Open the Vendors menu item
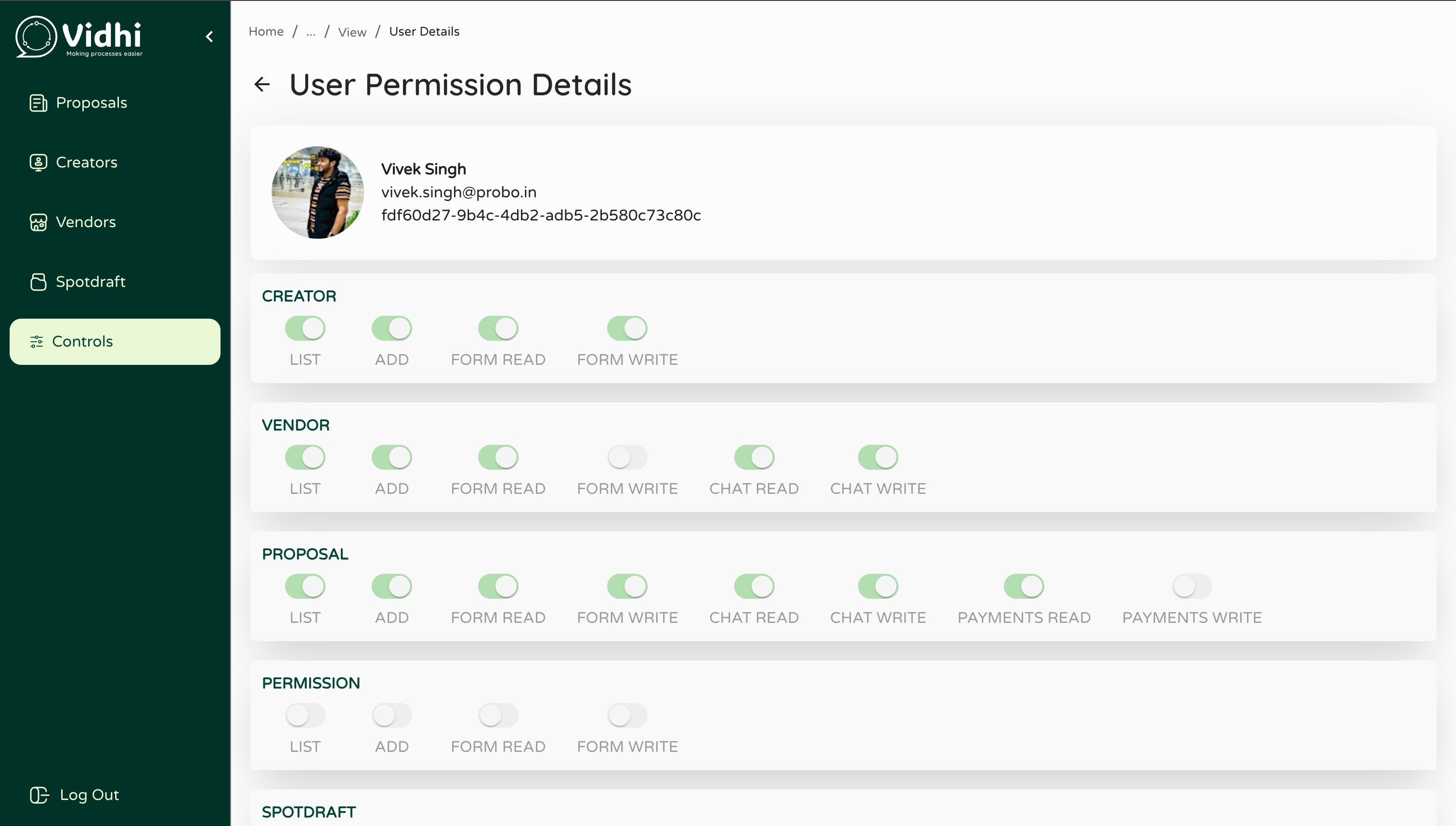Image resolution: width=1456 pixels, height=826 pixels. point(85,222)
